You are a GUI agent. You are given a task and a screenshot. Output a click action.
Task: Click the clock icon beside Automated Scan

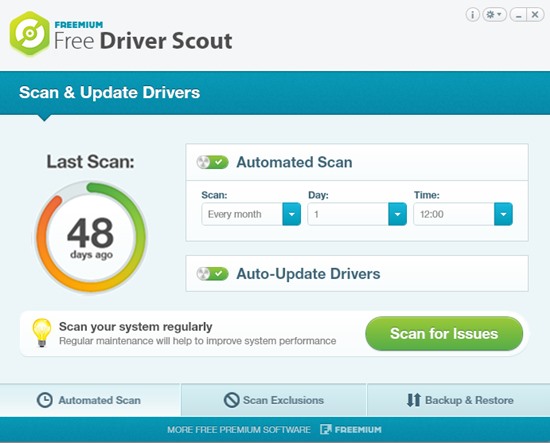[x=45, y=400]
